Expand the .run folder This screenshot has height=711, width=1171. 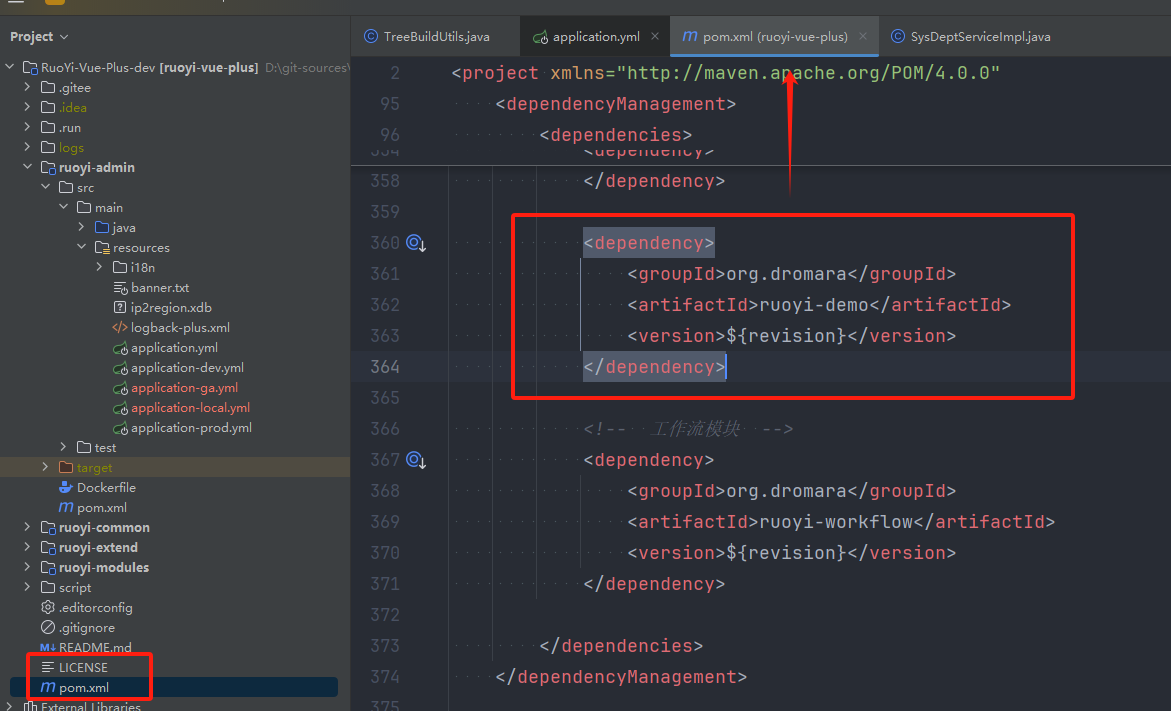pyautogui.click(x=28, y=128)
